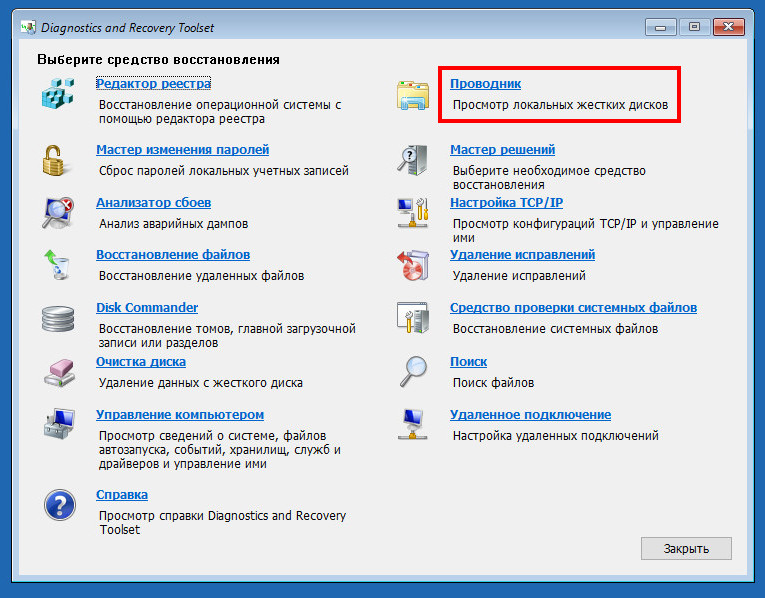The height and width of the screenshot is (598, 765).
Task: Click the Crash Analyzer magnifier icon
Action: tap(58, 213)
